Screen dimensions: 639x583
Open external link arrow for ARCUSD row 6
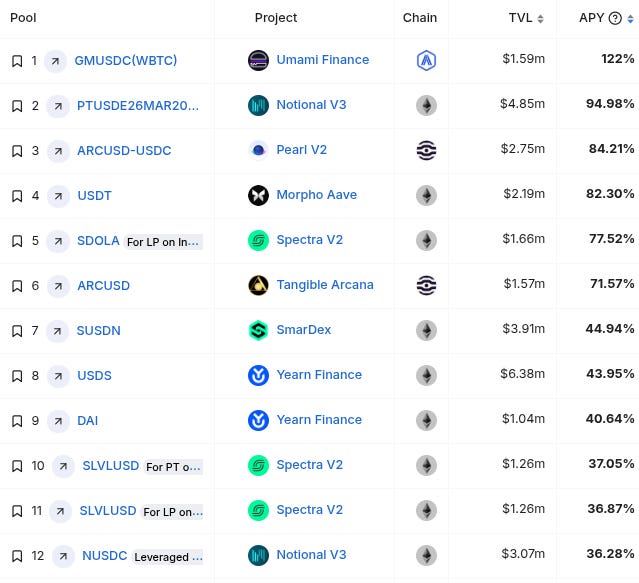(58, 286)
